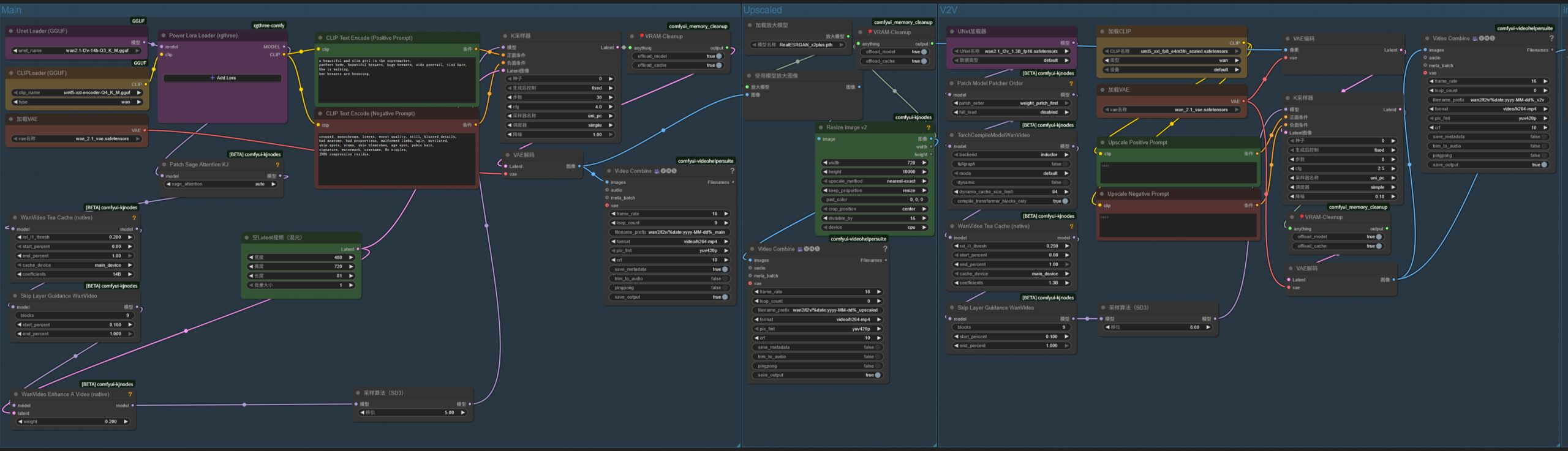Increase weight in WanVideo Enhance A Video
Viewport: 1568px width, 451px height.
(126, 422)
